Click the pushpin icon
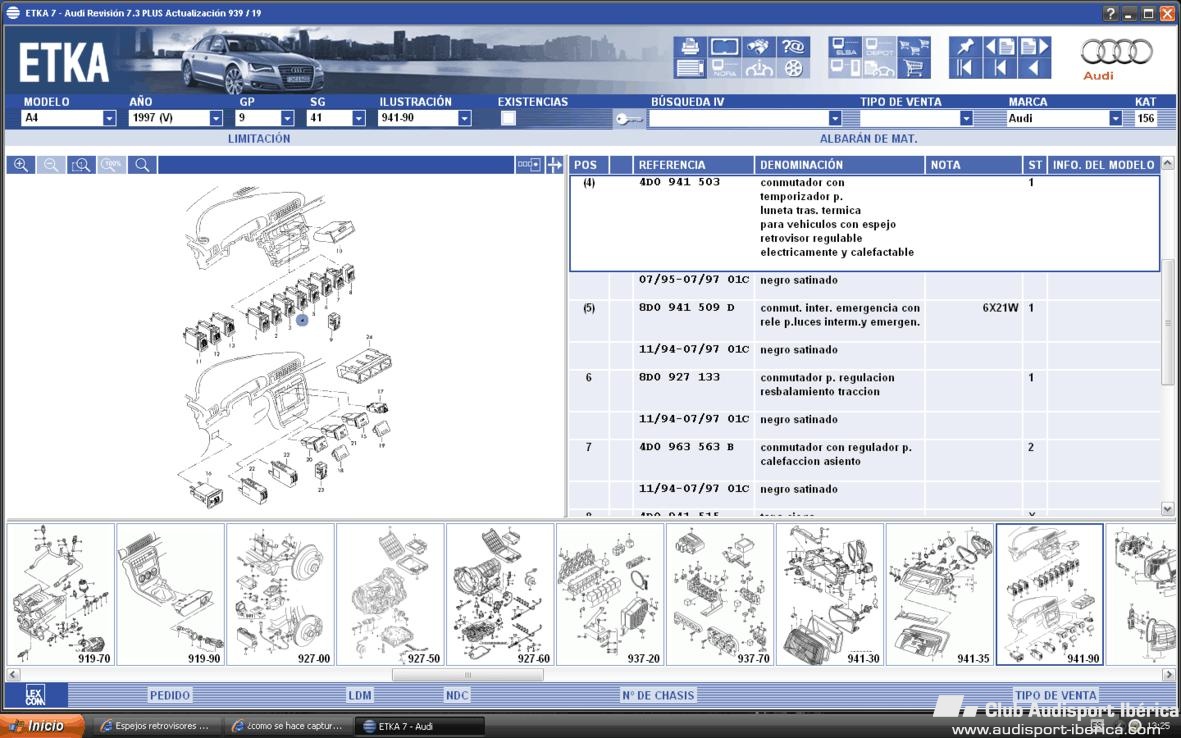 click(x=965, y=47)
